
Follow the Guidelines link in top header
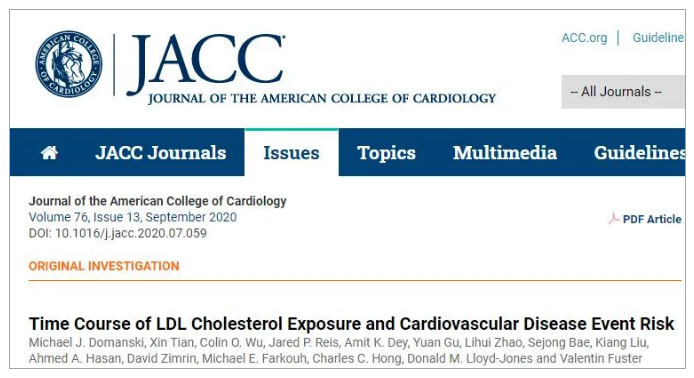[x=658, y=38]
